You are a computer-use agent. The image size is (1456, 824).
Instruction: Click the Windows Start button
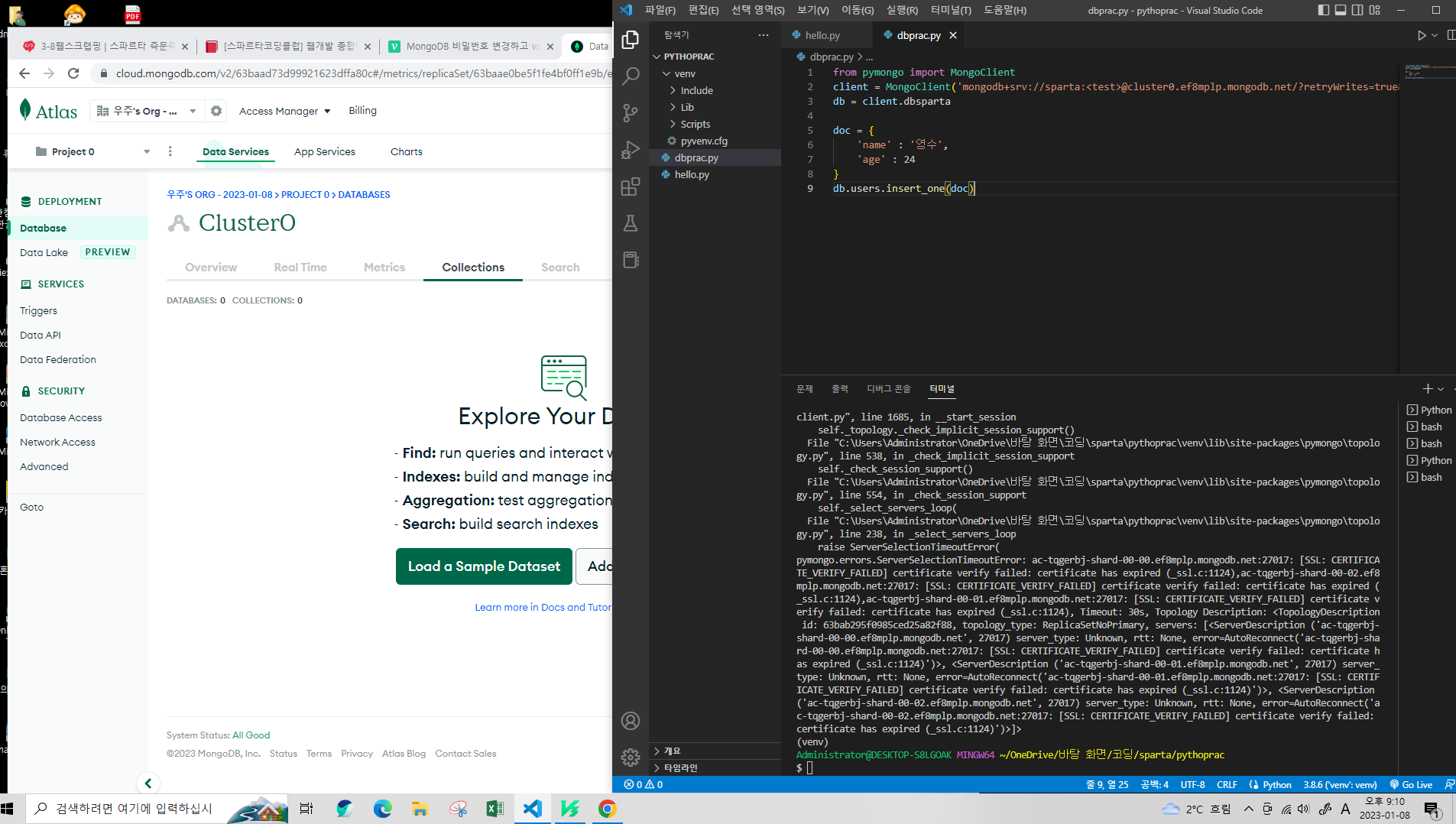(8, 809)
